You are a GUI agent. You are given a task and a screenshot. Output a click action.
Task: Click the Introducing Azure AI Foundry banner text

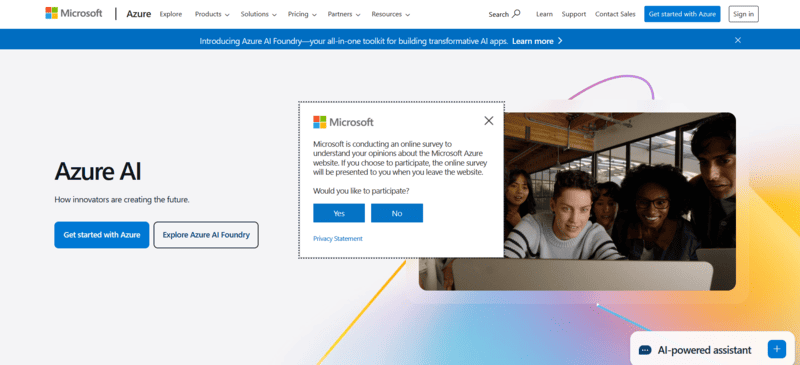354,41
